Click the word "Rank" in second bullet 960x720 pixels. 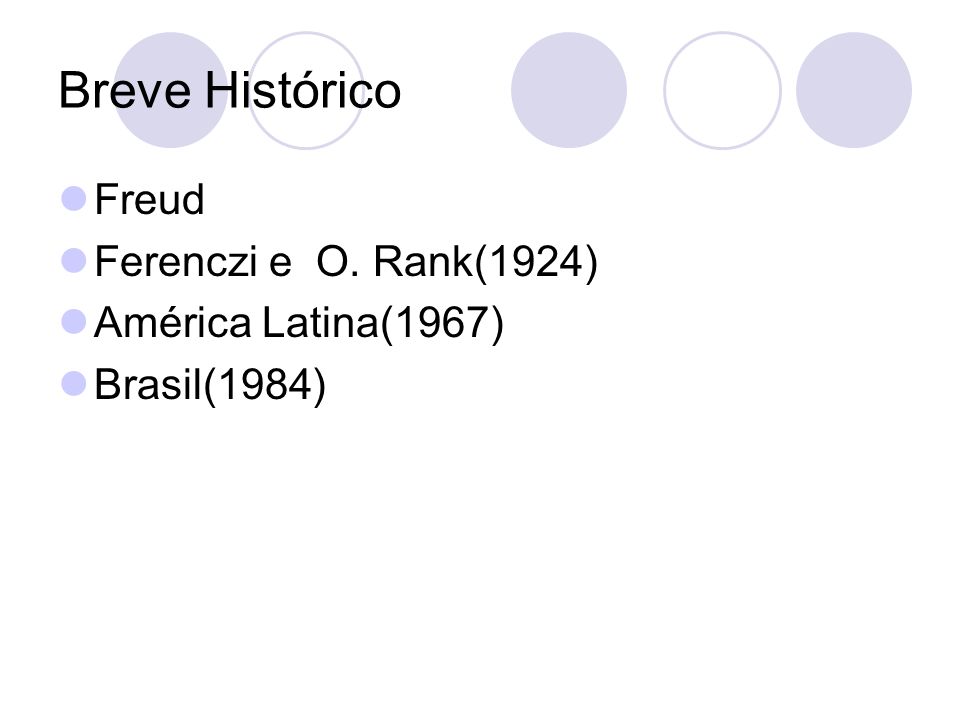pos(424,261)
